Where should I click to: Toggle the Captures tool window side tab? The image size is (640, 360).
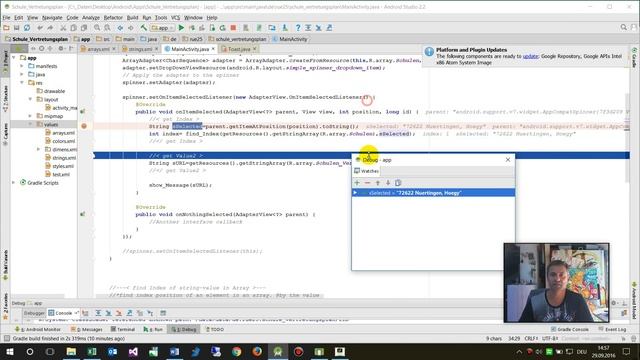[5, 134]
